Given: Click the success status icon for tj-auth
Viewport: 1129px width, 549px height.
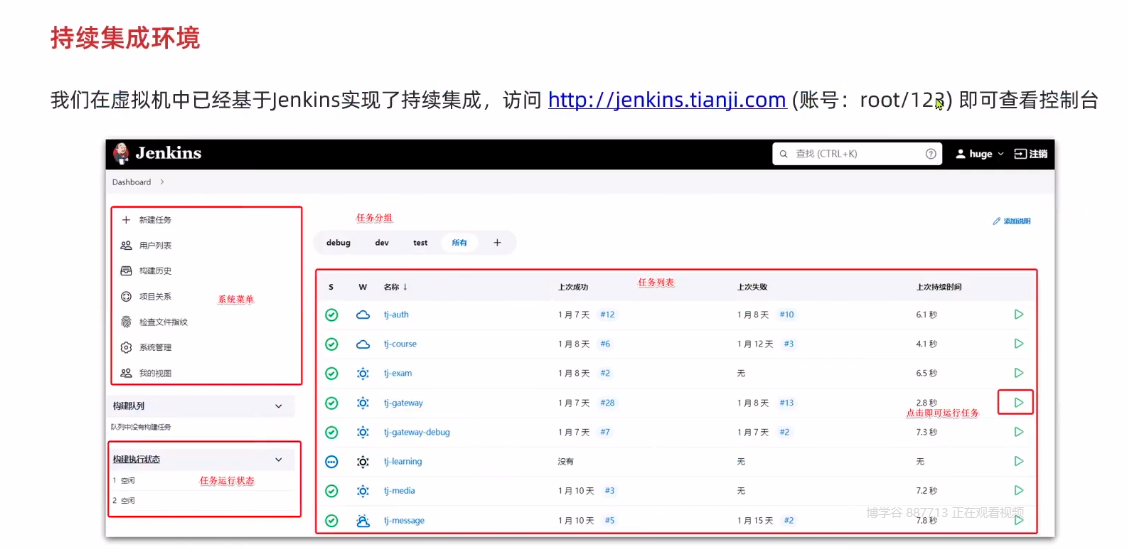Looking at the screenshot, I should coord(331,315).
